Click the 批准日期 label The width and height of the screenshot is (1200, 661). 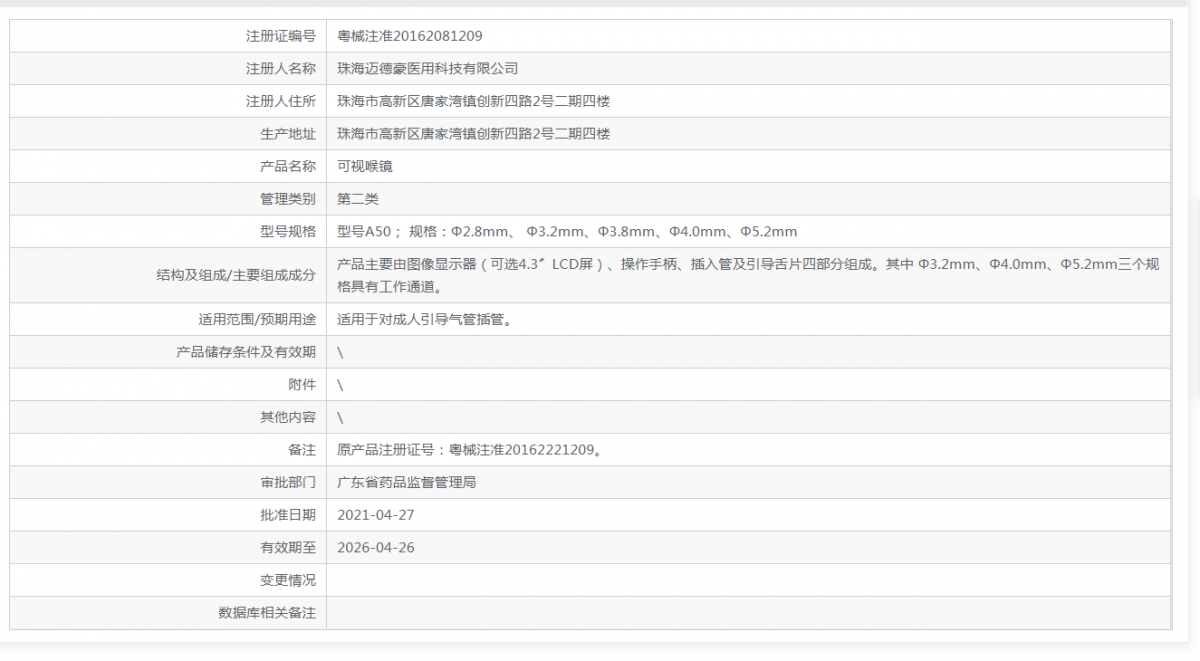(288, 515)
